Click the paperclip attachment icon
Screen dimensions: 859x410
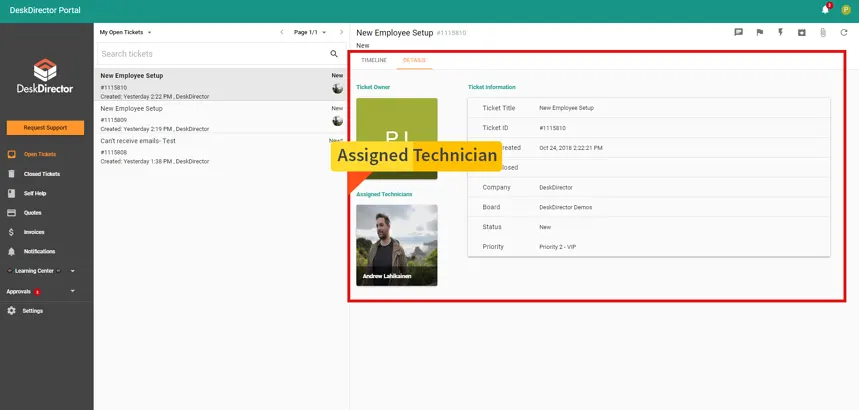[822, 32]
